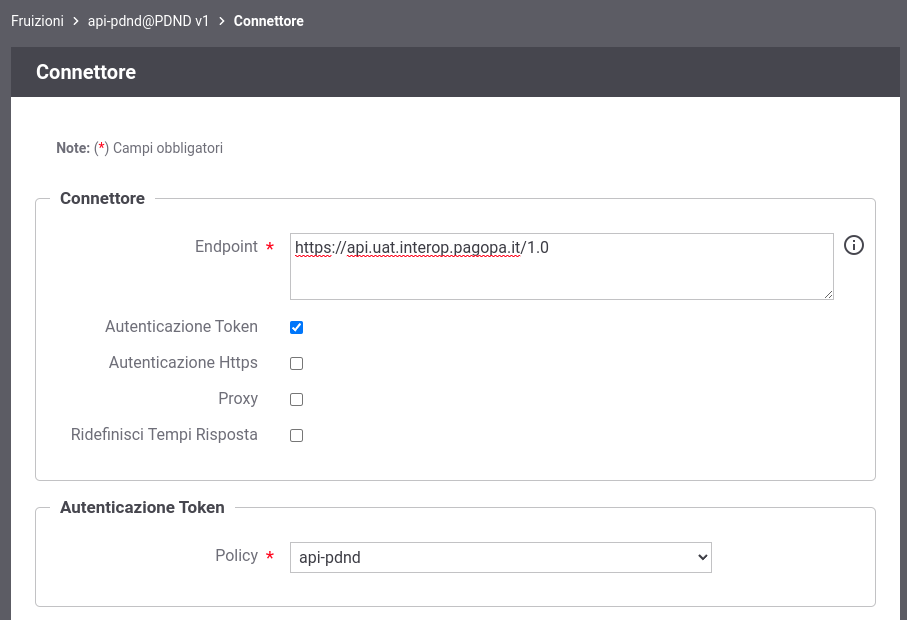Image resolution: width=907 pixels, height=620 pixels.
Task: Click the chevron after Fruizioni breadcrumb
Action: click(x=76, y=21)
